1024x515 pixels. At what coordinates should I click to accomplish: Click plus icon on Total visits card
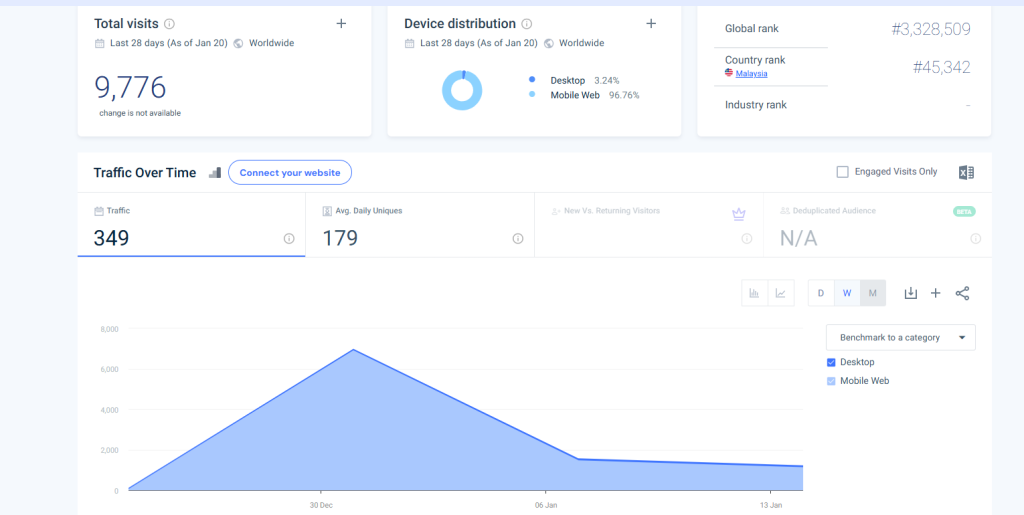[341, 23]
